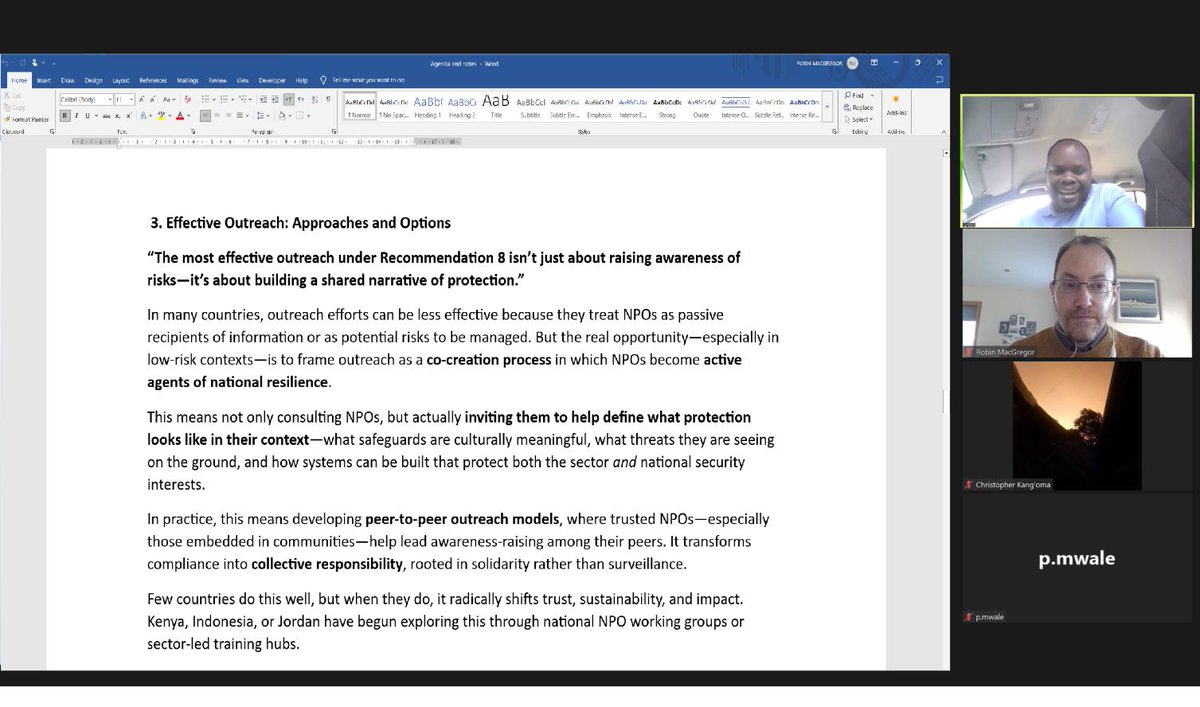Screen dimensions: 1200x707
Task: Open the Multilevel List dropdown
Action: (250, 99)
